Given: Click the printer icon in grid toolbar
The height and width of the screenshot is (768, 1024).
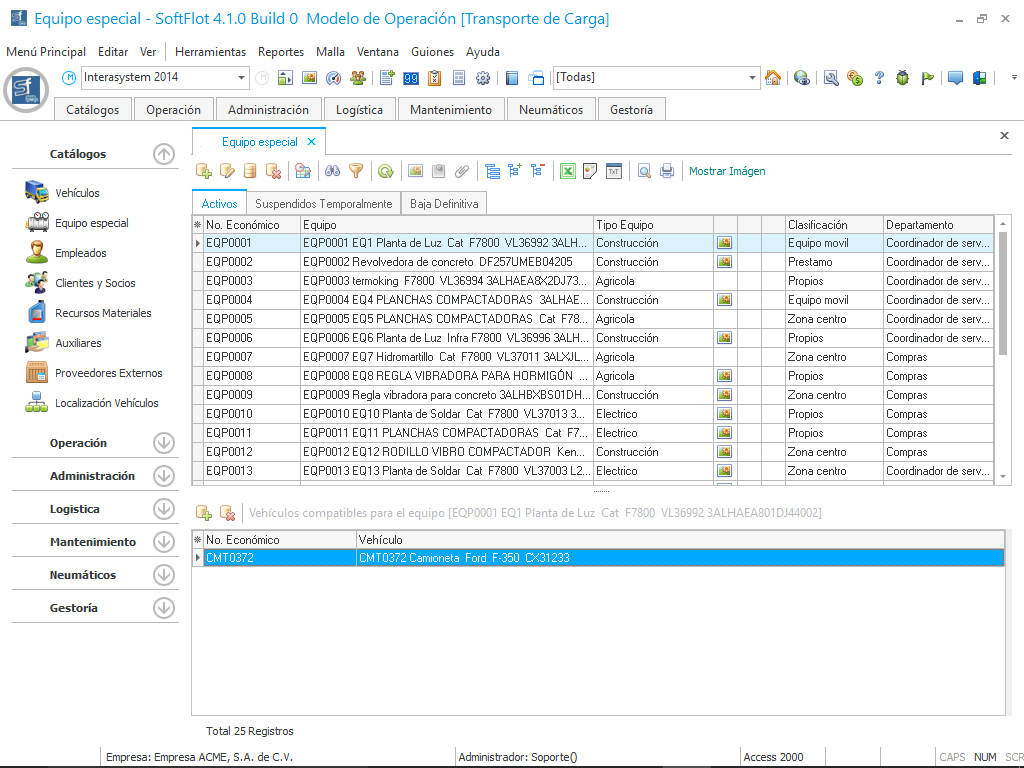Looking at the screenshot, I should (x=667, y=171).
